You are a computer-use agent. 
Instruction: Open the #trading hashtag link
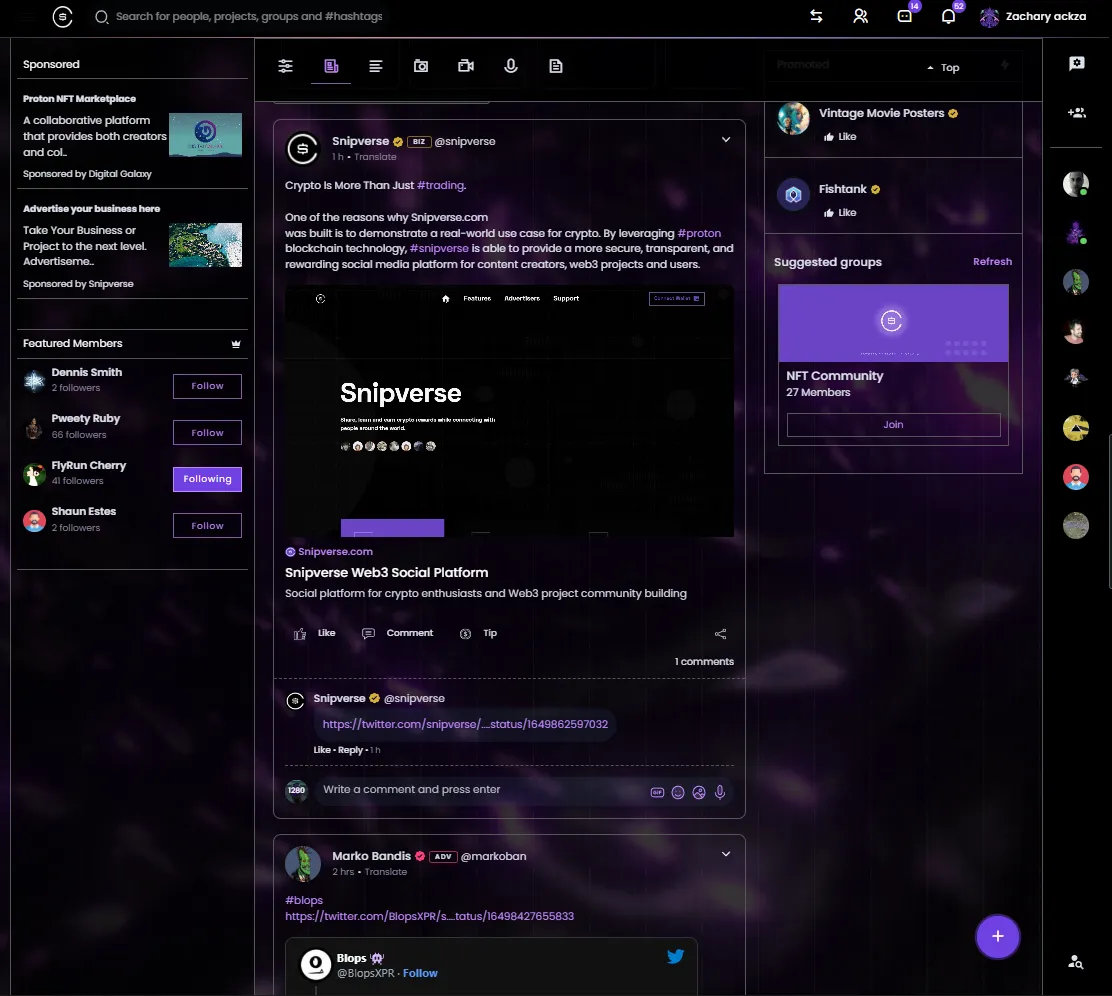coord(441,185)
